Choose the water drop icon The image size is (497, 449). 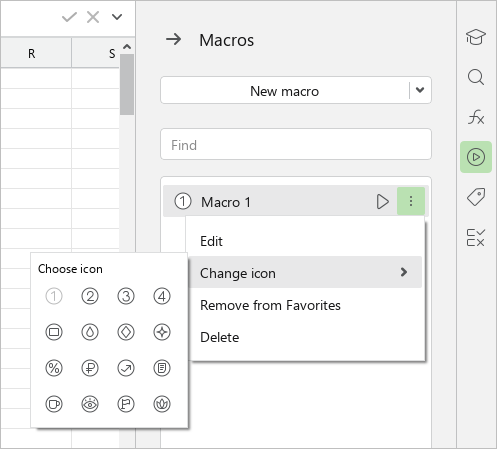[x=90, y=332]
